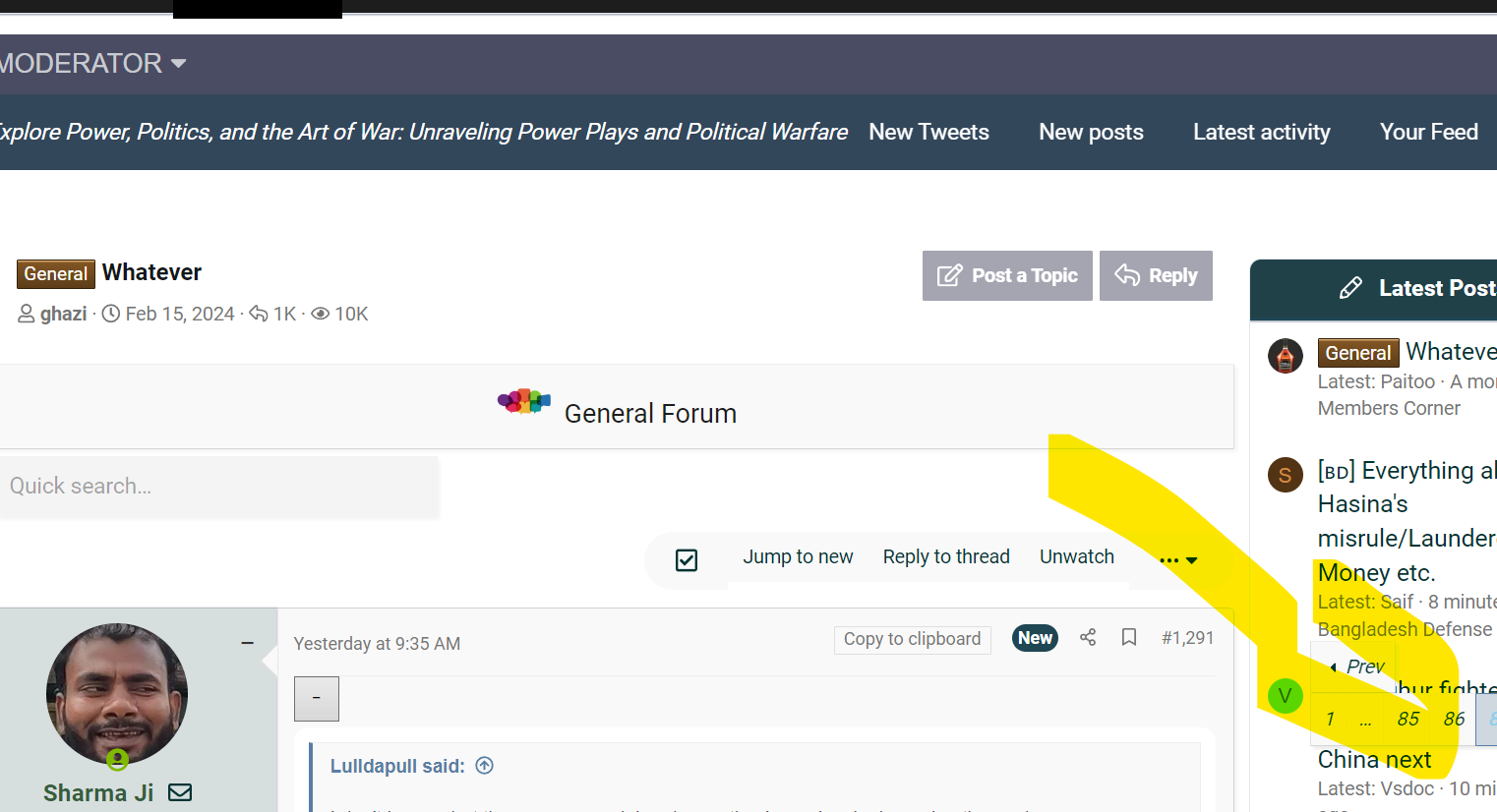1497x812 pixels.
Task: Click the up-arrow icon after Lulldapull said
Action: pos(484,766)
